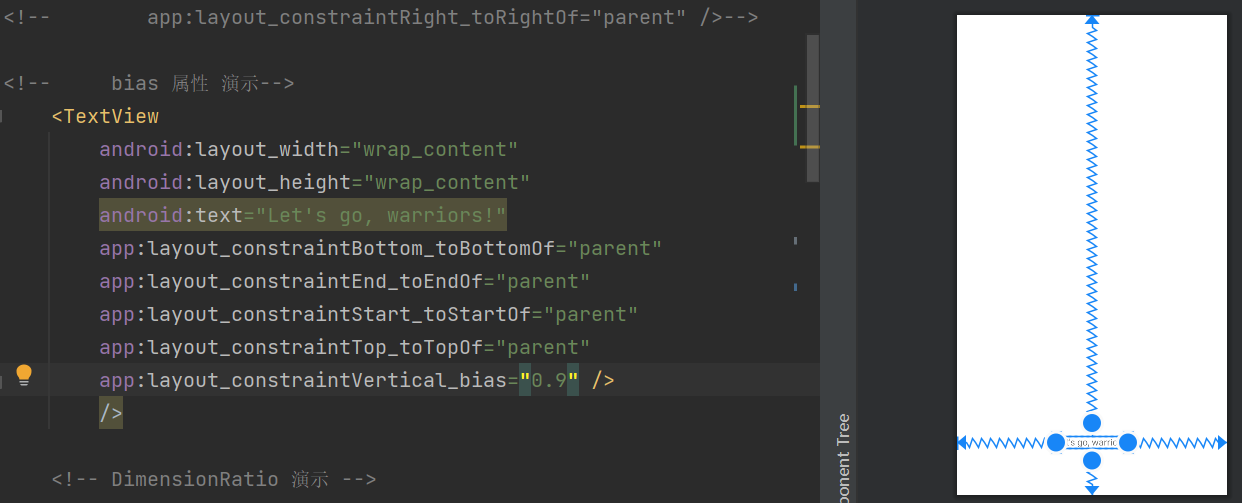Click the upper yellow warning stripe by the scrollbar
1242x503 pixels.
point(809,106)
